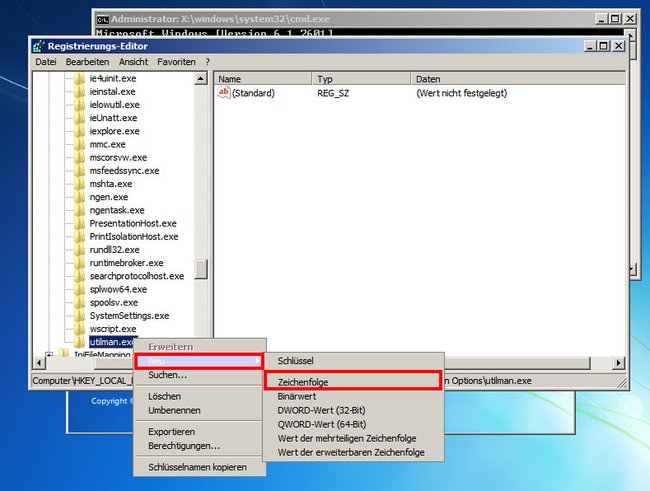Click the (Wert nicht festgelegt) data cell
The height and width of the screenshot is (491, 650).
461,93
